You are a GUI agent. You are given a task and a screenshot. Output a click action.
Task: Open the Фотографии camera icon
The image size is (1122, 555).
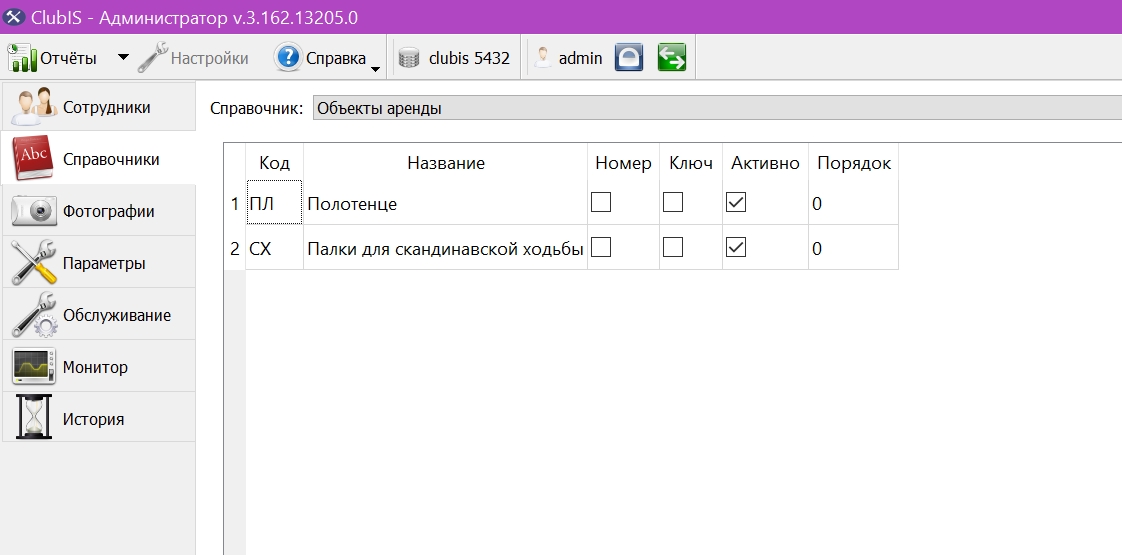(34, 210)
